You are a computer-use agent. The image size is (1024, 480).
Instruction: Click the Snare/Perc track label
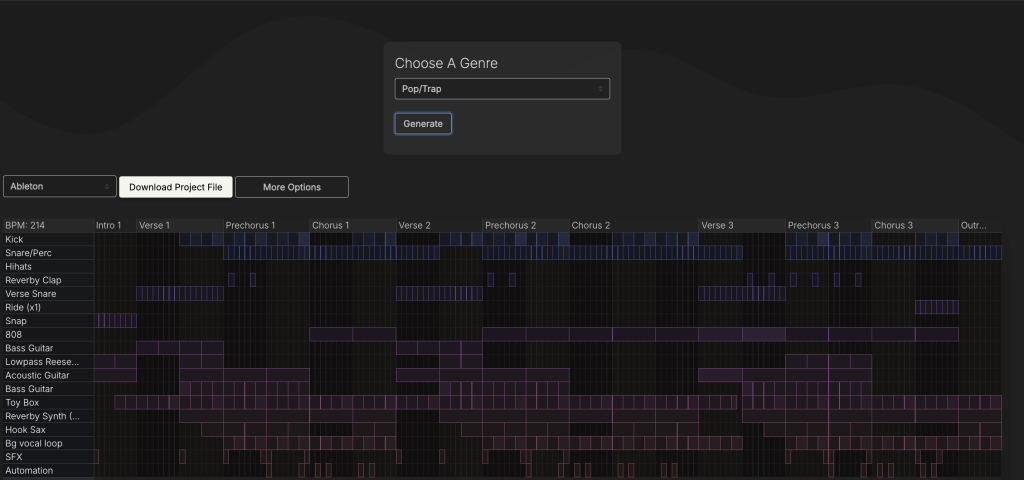tap(28, 253)
